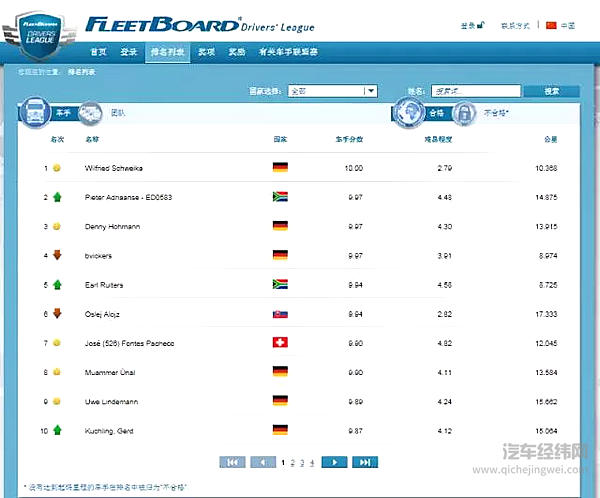Open the fifth navigation menu item

point(236,52)
